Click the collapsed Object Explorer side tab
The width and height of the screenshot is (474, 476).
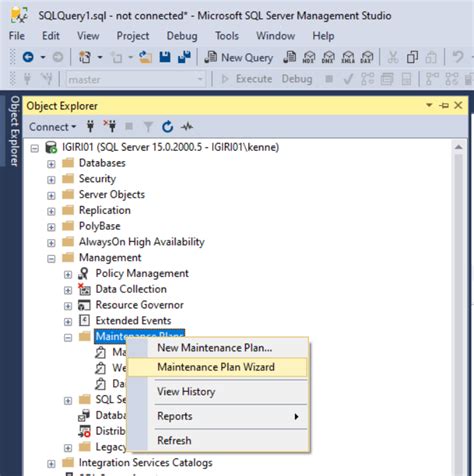(14, 131)
